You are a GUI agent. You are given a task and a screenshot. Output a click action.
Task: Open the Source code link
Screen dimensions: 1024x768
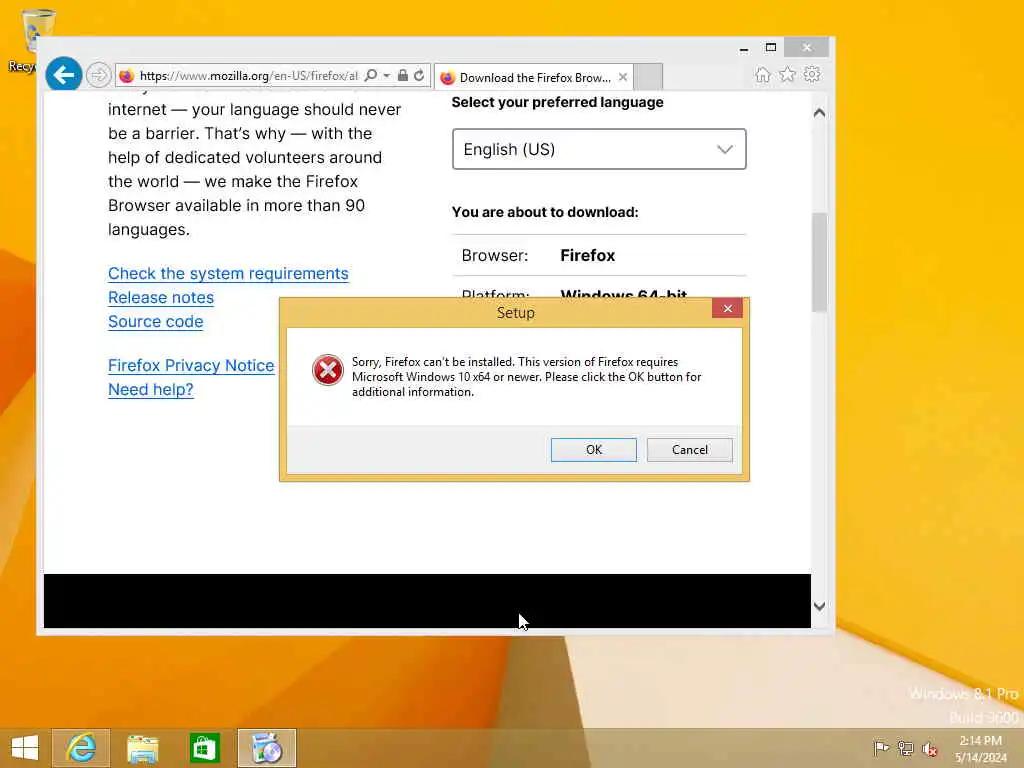(155, 322)
